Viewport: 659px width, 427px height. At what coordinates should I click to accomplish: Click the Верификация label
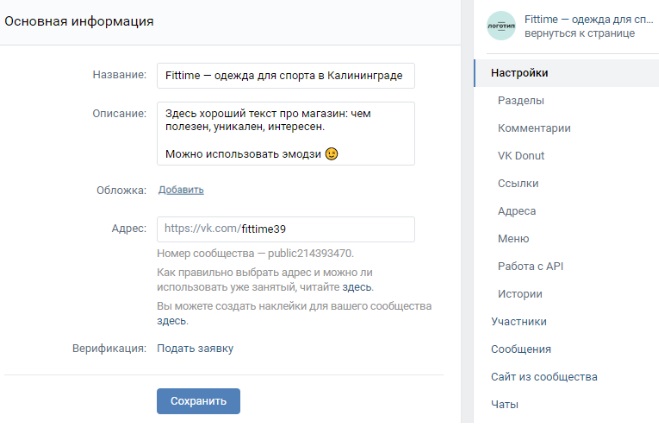coord(109,348)
